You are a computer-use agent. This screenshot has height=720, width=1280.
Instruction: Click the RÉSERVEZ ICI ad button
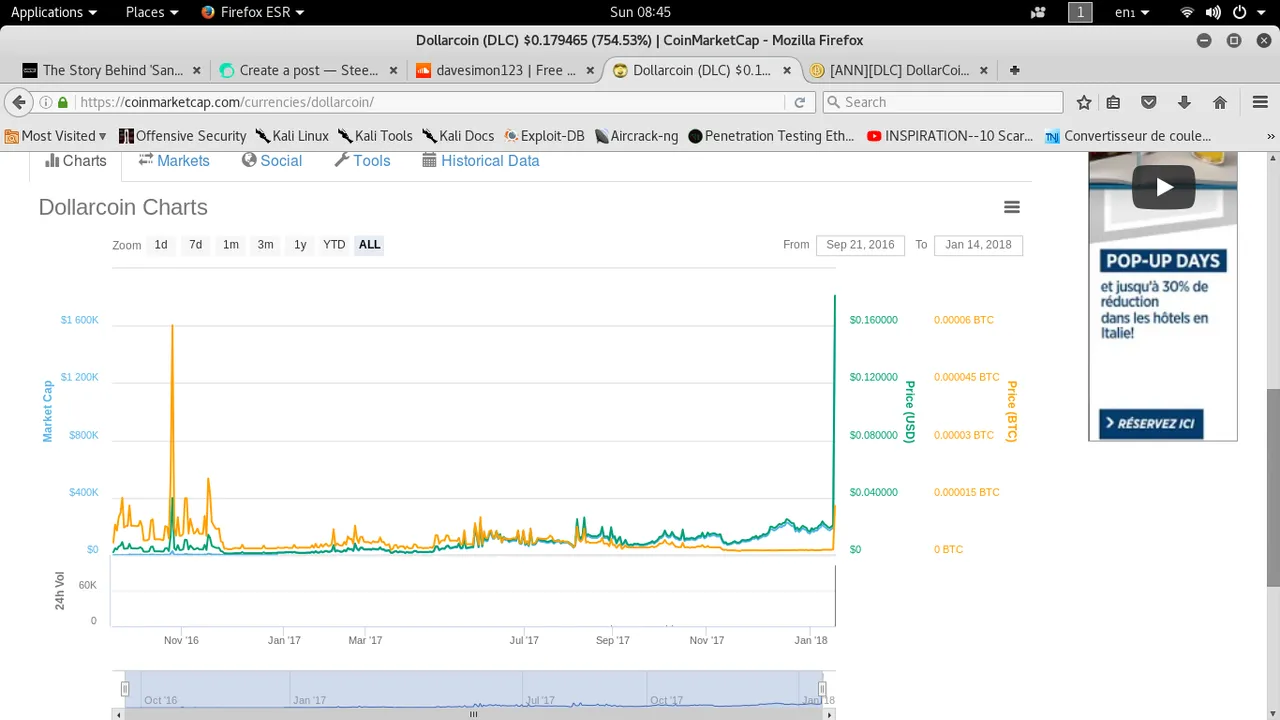(x=1151, y=424)
